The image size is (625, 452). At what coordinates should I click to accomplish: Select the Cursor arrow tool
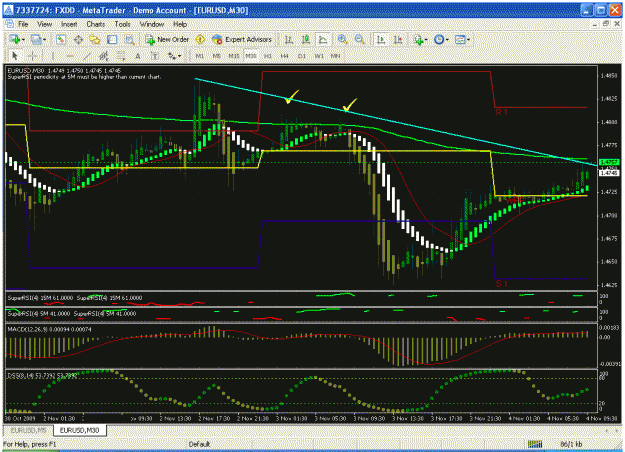[x=15, y=56]
